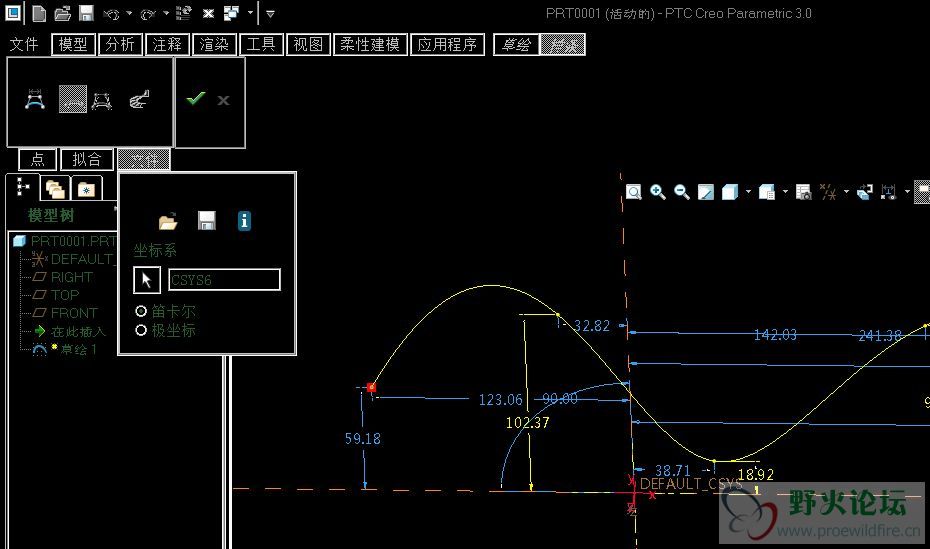Open coordinates file folder icon
930x549 pixels.
[x=168, y=222]
